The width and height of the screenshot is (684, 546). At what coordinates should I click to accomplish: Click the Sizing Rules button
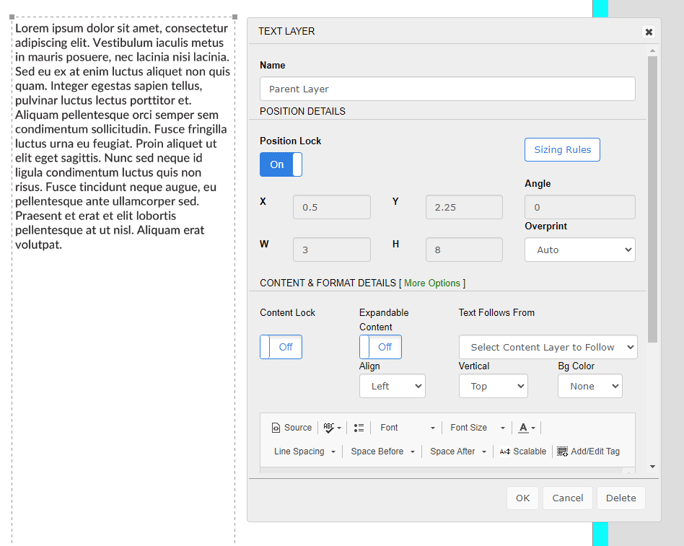pos(562,150)
